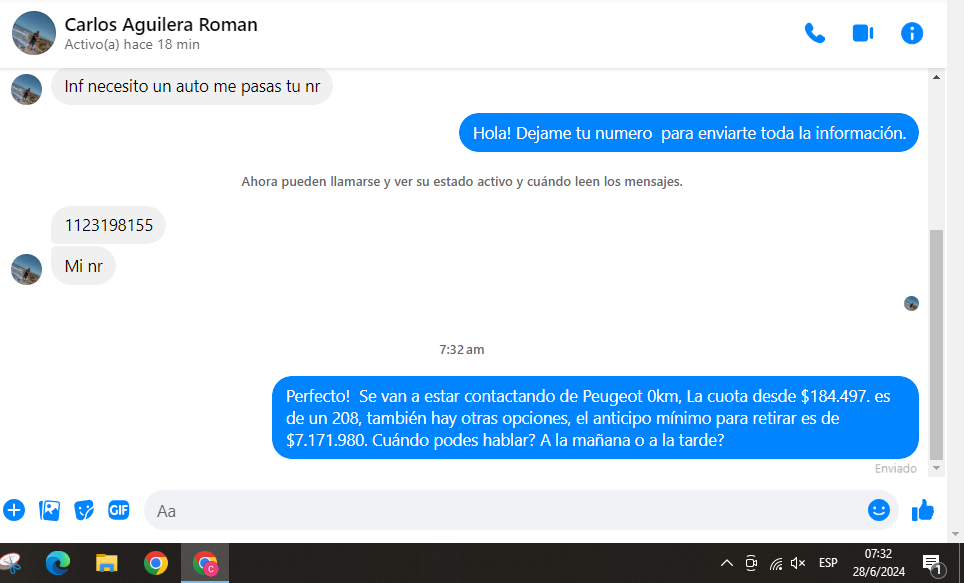
Task: Open File Explorer from the taskbar
Action: coord(106,563)
